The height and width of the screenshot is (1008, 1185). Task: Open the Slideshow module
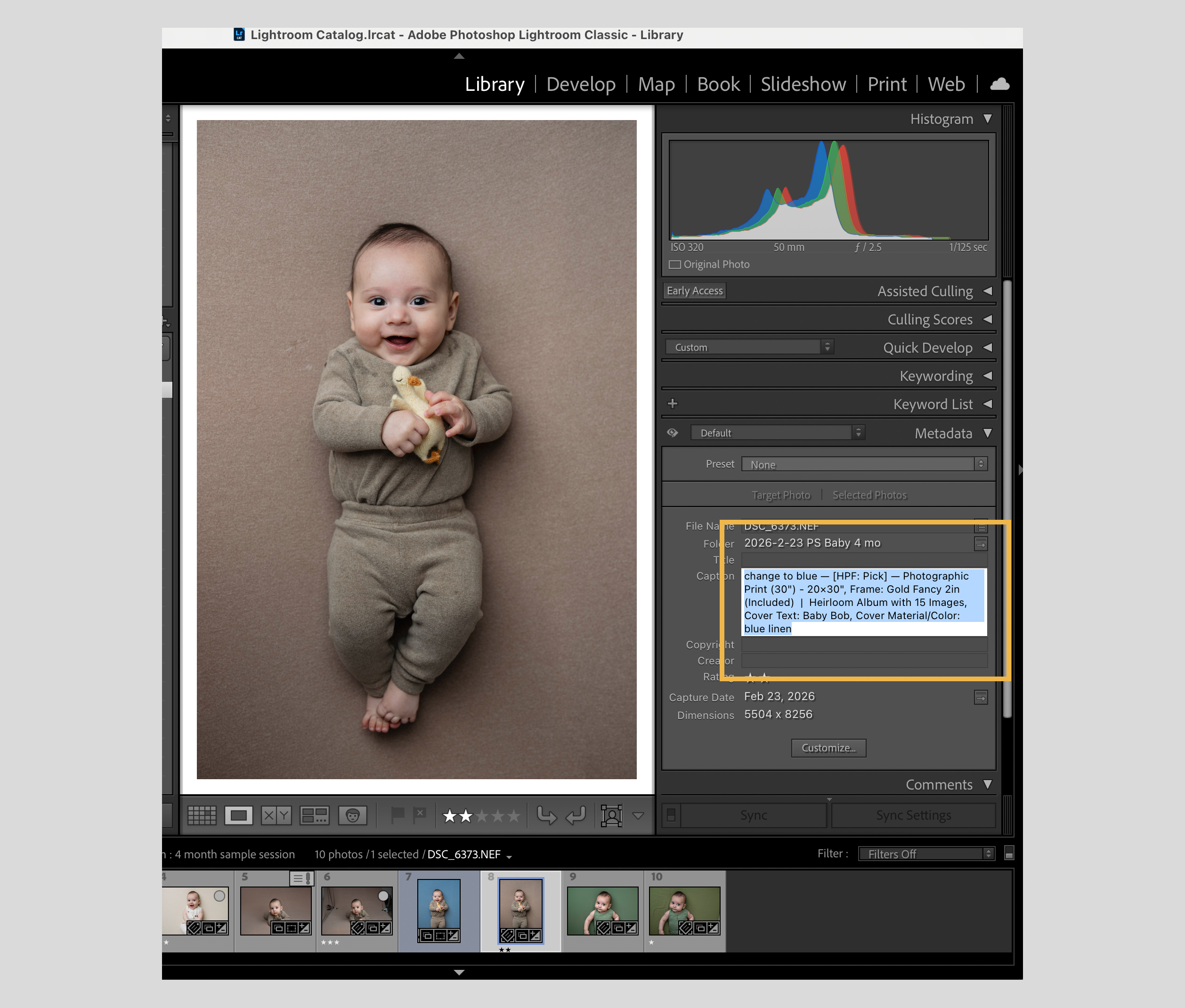(x=803, y=85)
